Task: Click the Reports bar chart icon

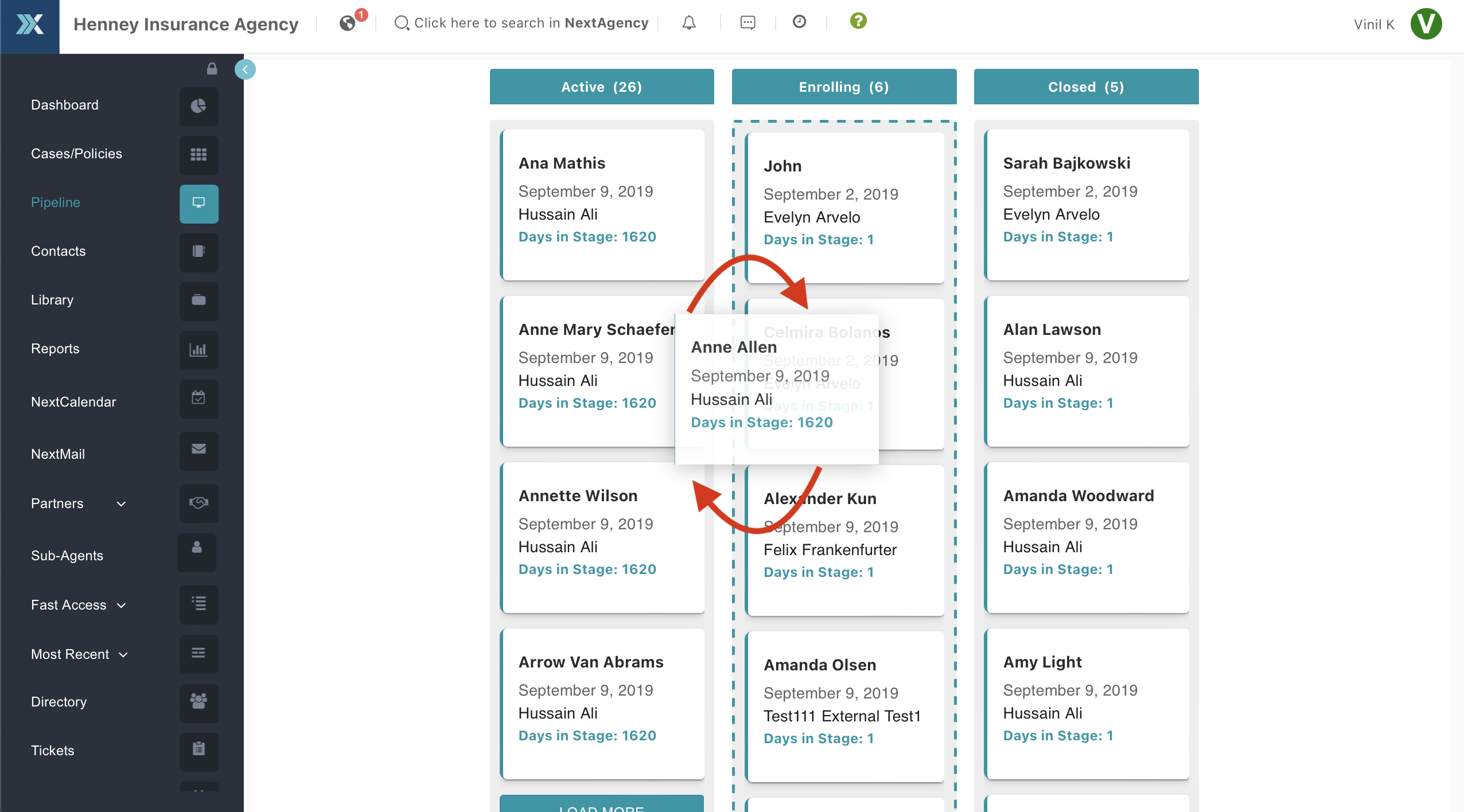Action: (198, 349)
